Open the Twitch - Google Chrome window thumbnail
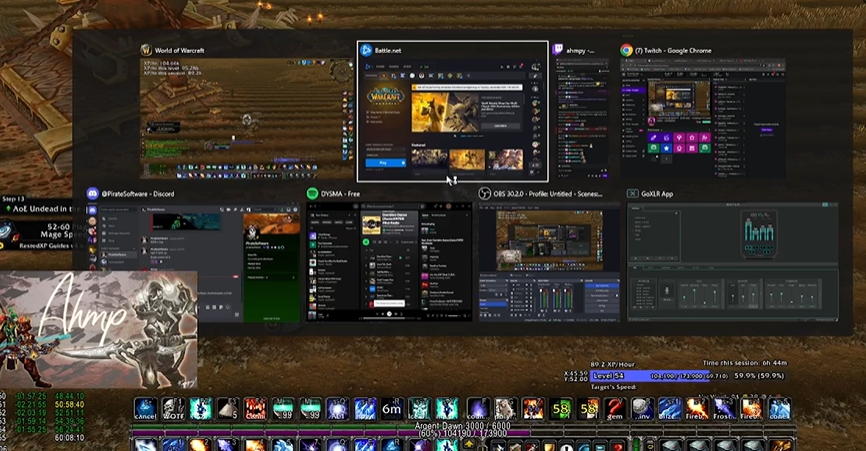 703,119
